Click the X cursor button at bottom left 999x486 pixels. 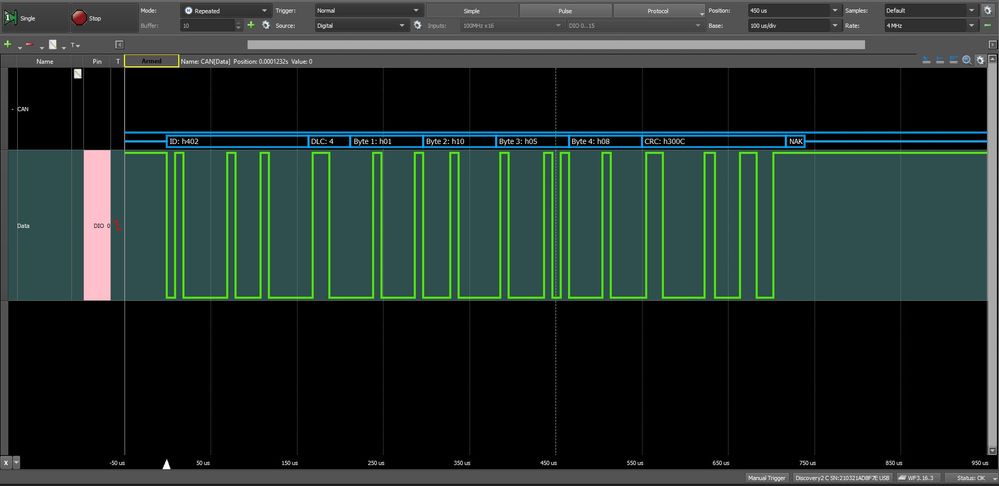click(x=6, y=462)
